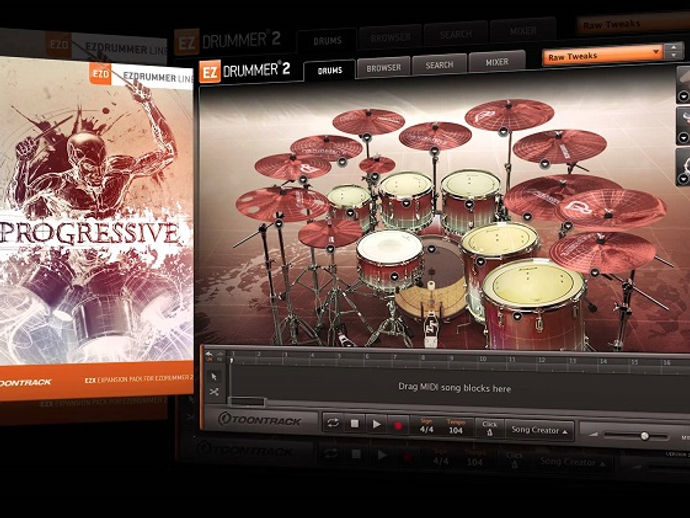This screenshot has width=690, height=518.
Task: Select the arrow pointer tool beside song track
Action: 214,377
